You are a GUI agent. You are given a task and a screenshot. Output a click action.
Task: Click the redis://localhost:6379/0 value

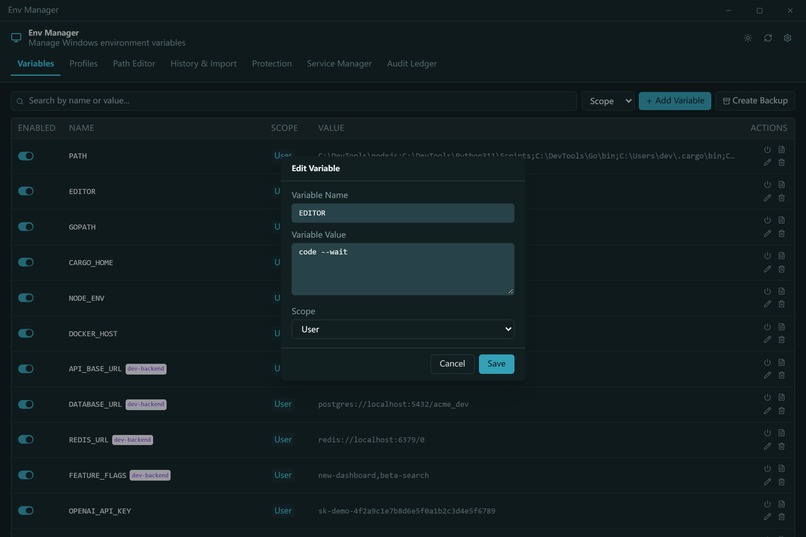click(x=371, y=440)
